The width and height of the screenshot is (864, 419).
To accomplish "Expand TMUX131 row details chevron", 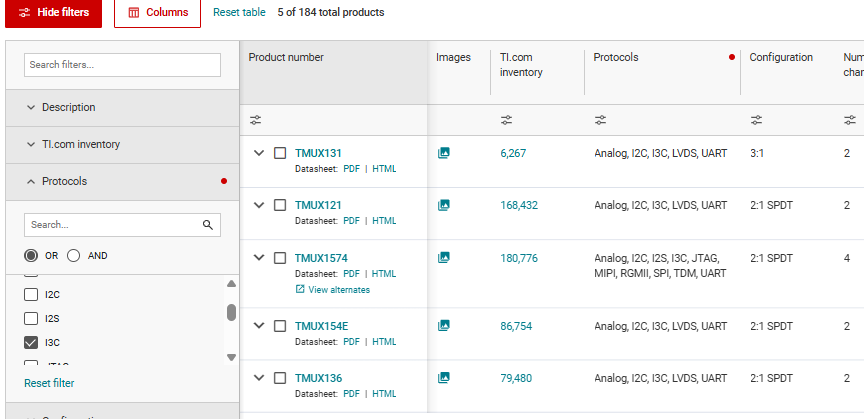I will pos(258,153).
